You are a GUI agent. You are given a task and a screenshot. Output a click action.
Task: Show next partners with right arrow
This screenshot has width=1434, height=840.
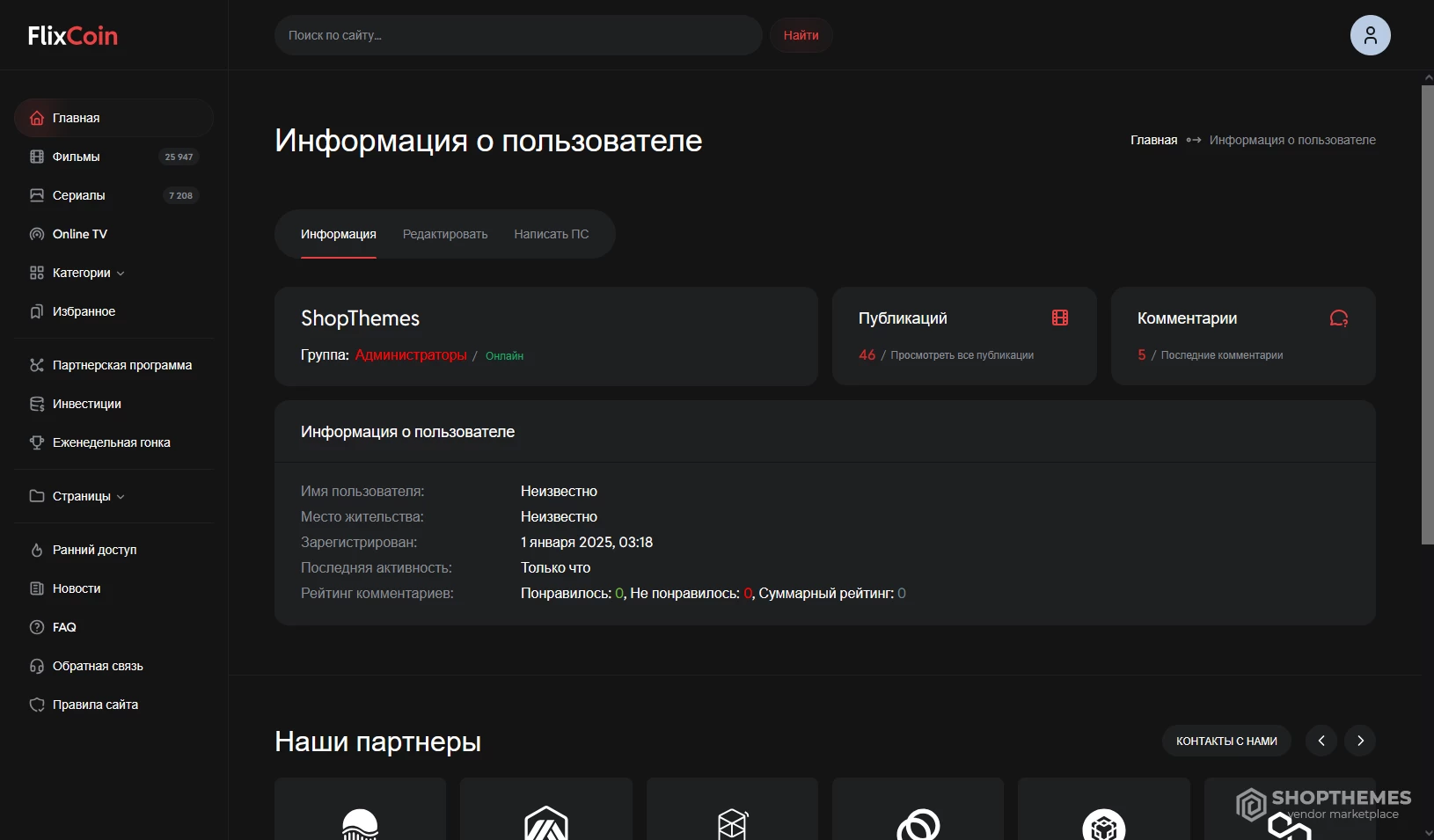point(1360,741)
